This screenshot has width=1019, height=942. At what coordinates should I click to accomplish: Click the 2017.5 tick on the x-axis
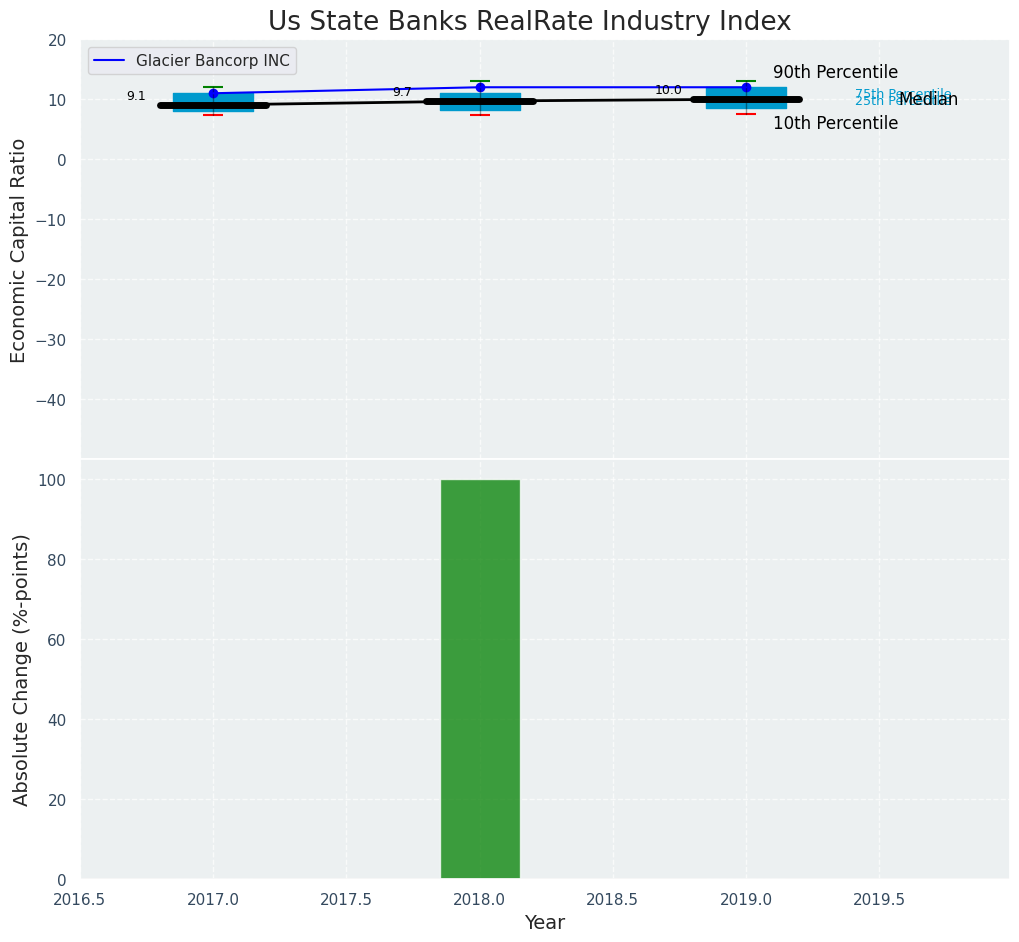click(x=346, y=900)
